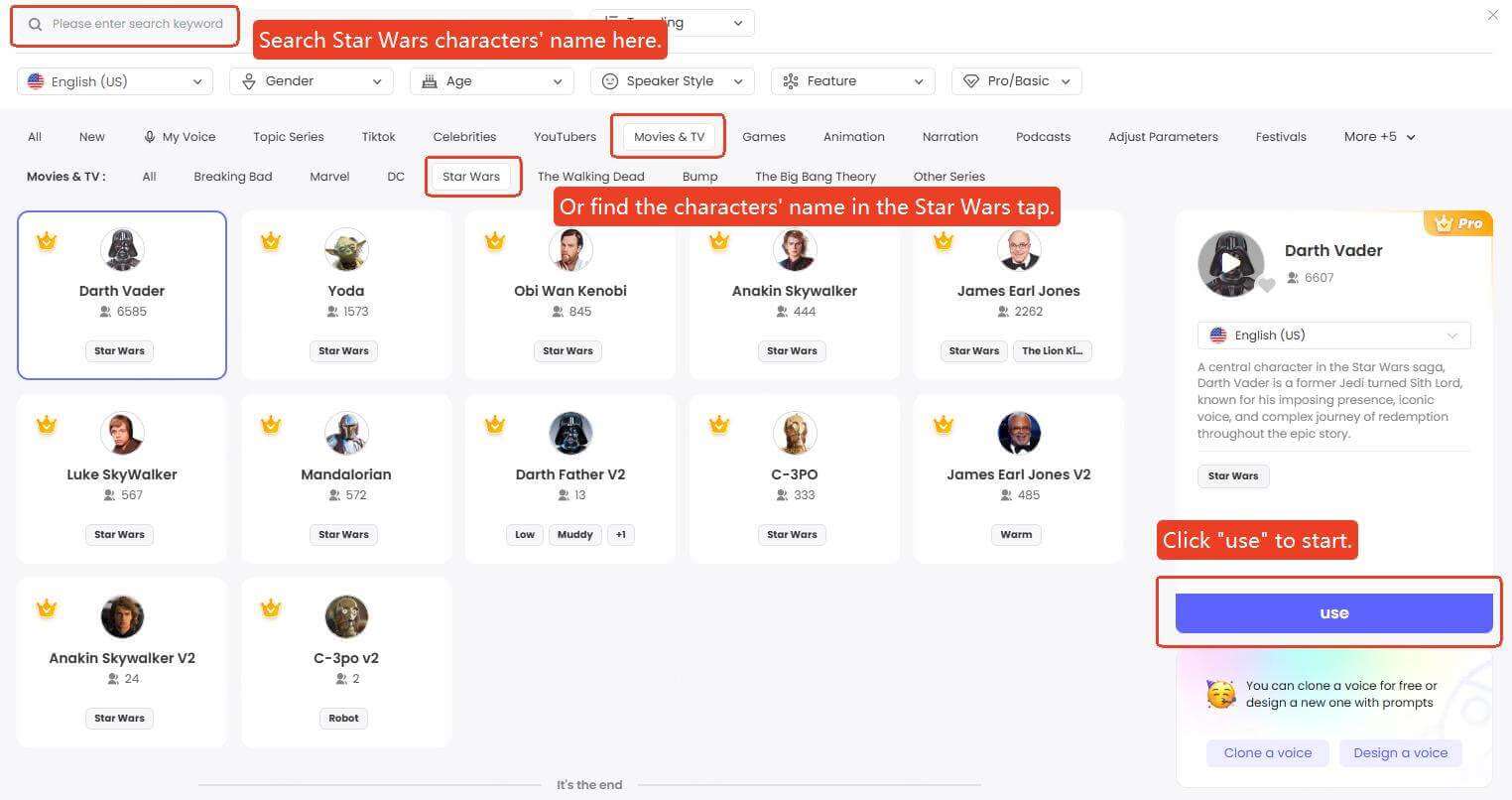Click The Lion Ki... tag on James Earl Jones
The image size is (1512, 800).
pyautogui.click(x=1052, y=351)
